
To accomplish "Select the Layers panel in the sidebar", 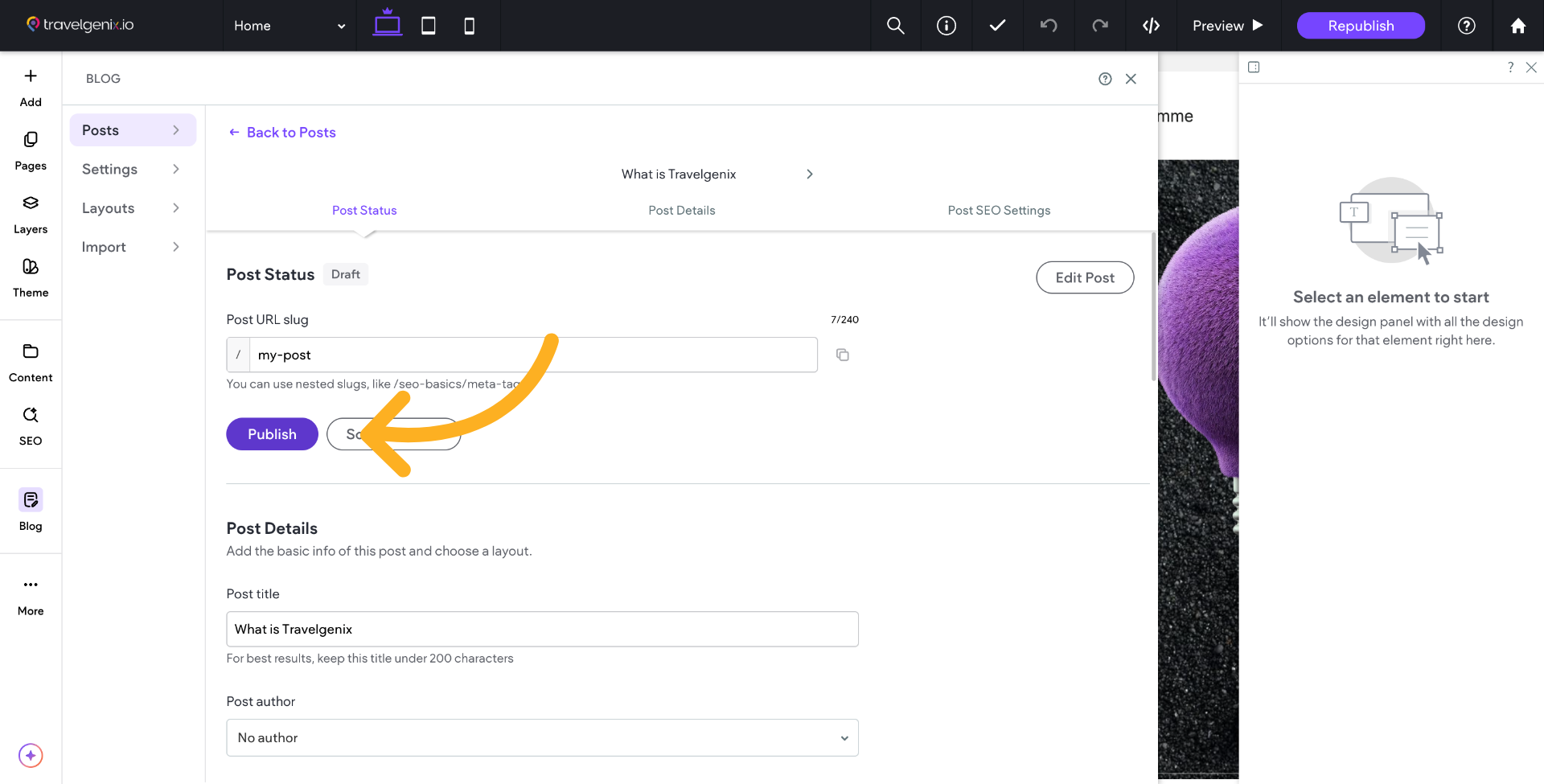I will click(x=30, y=213).
